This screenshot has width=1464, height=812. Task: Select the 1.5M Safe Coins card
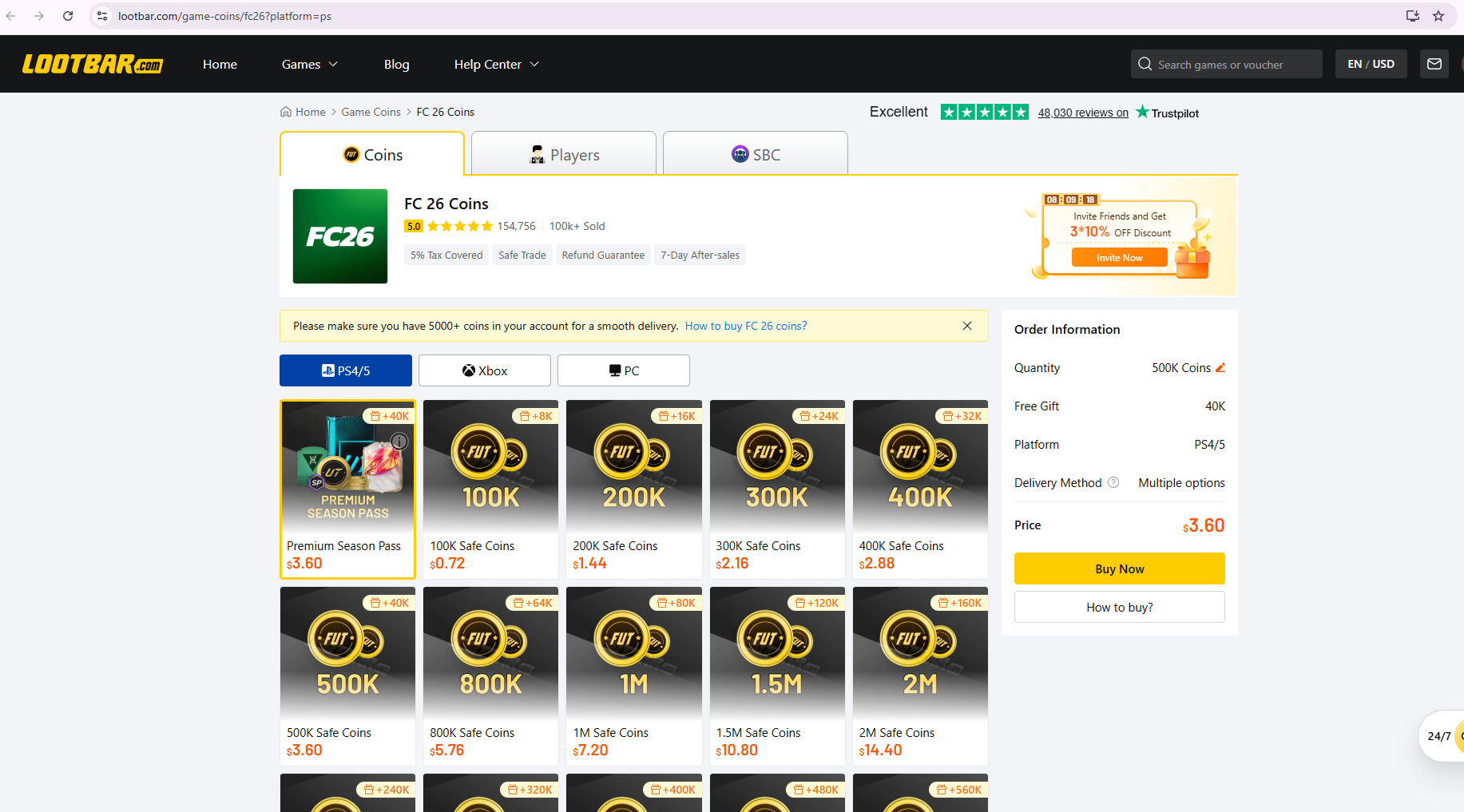pyautogui.click(x=777, y=676)
